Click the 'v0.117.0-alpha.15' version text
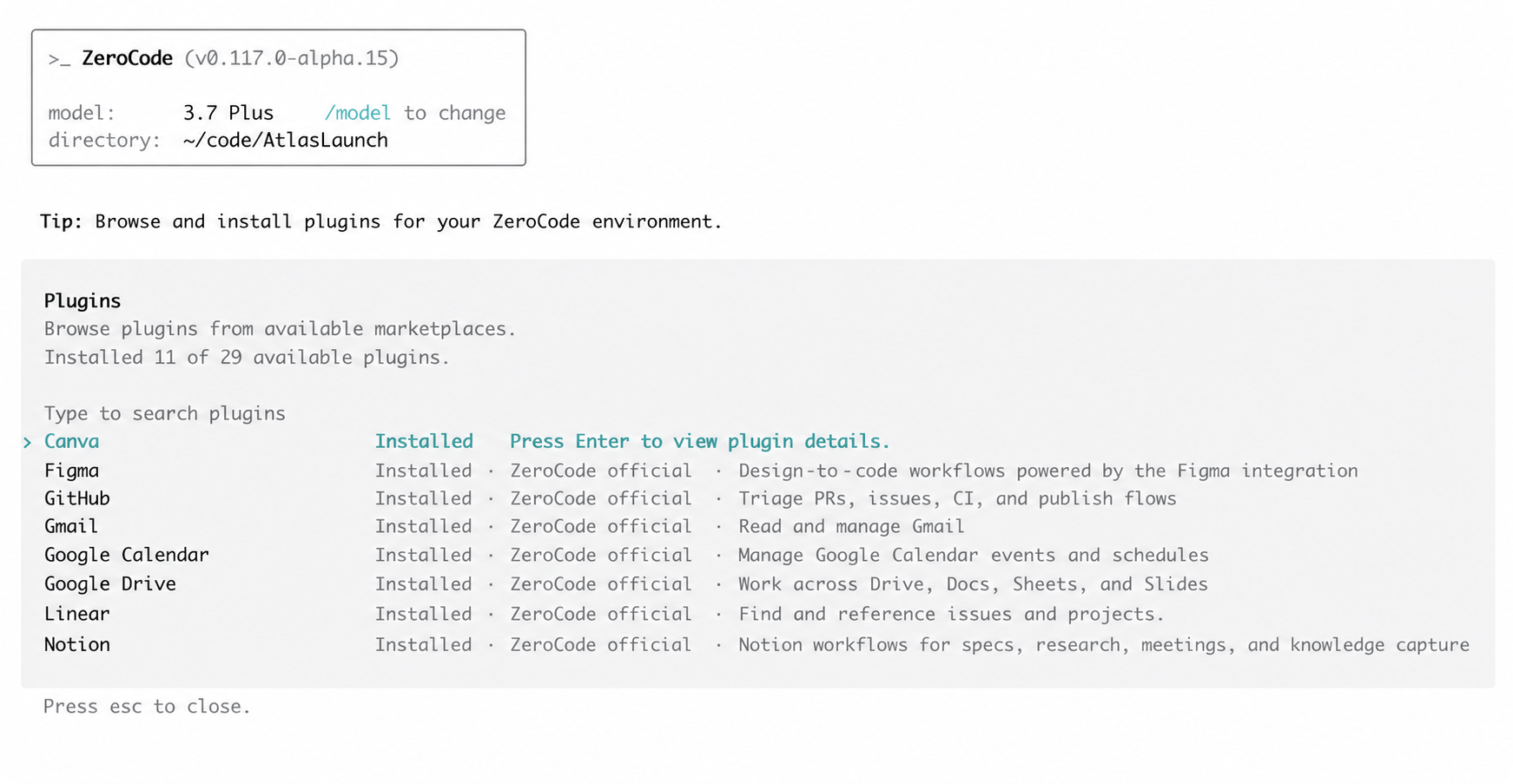Viewport: 1513px width, 784px height. 292,58
